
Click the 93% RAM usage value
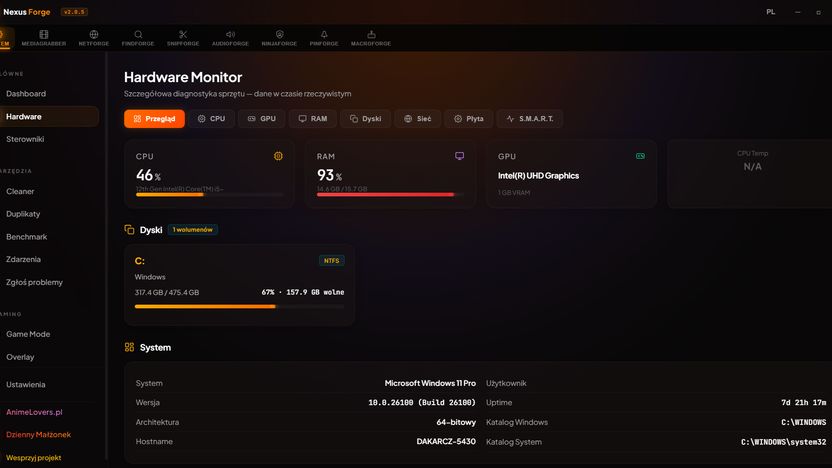point(329,175)
